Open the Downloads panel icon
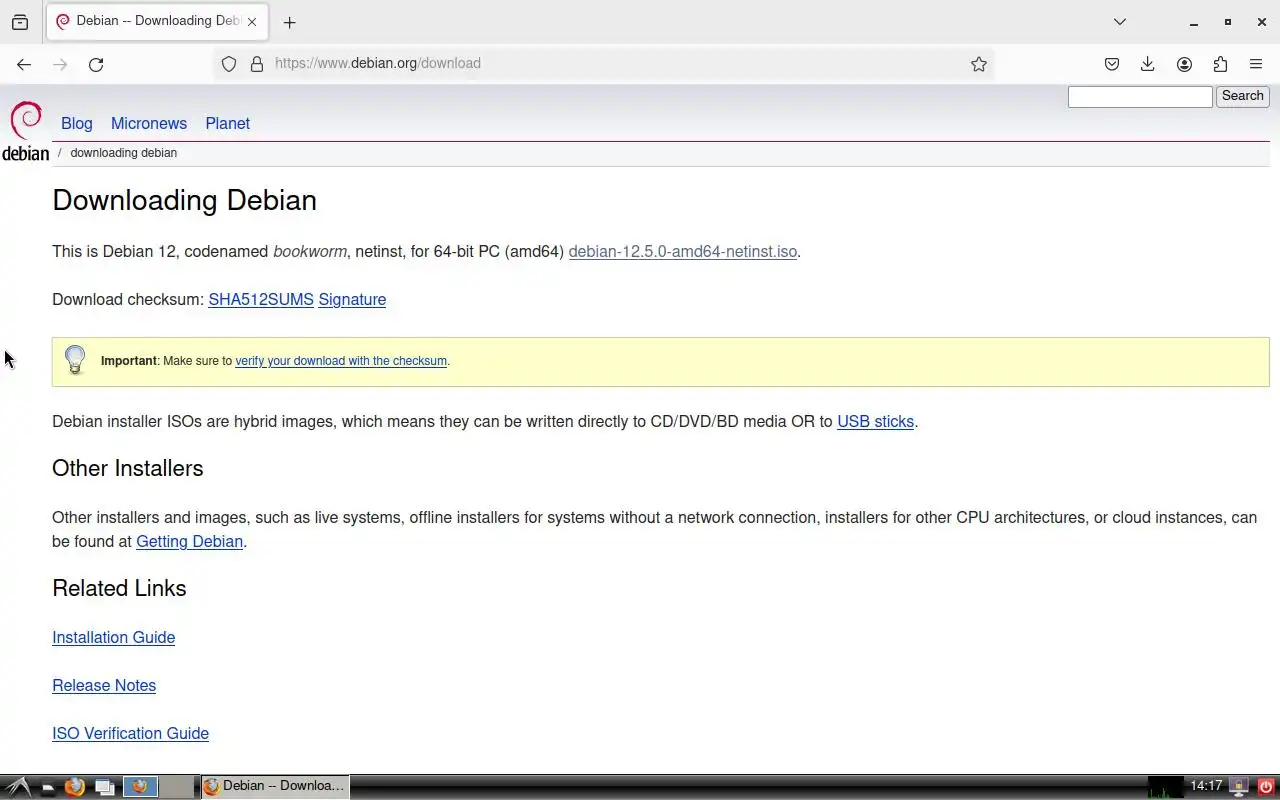This screenshot has height=800, width=1280. pos(1148,64)
